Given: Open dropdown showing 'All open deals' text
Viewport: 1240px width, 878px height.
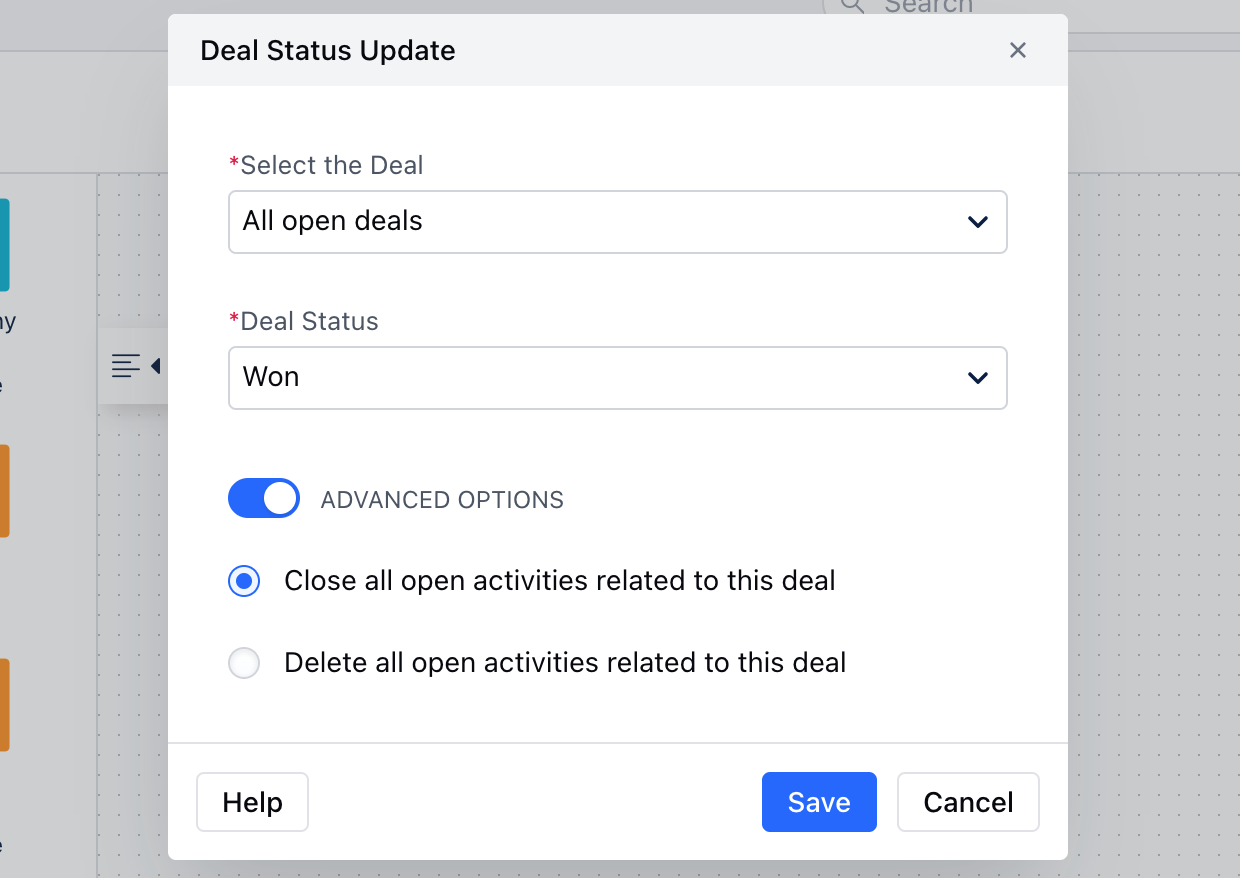Looking at the screenshot, I should pos(618,222).
